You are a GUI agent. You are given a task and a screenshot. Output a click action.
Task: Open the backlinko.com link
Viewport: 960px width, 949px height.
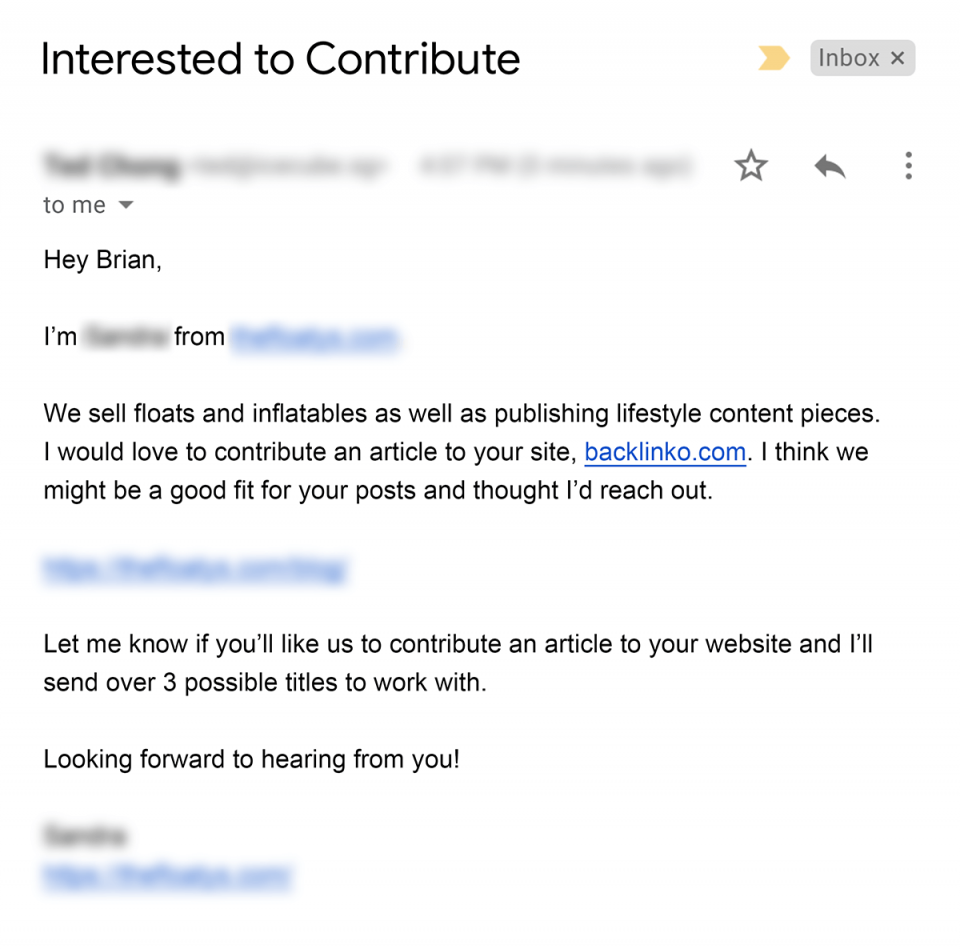coord(665,452)
